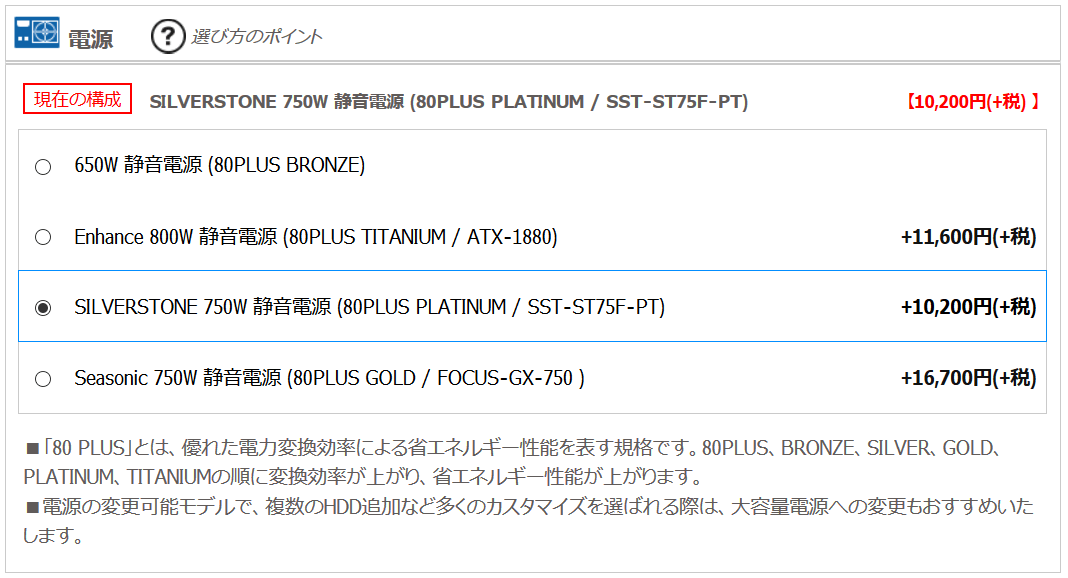Click the 80 PLUS explanation note

pos(512,462)
